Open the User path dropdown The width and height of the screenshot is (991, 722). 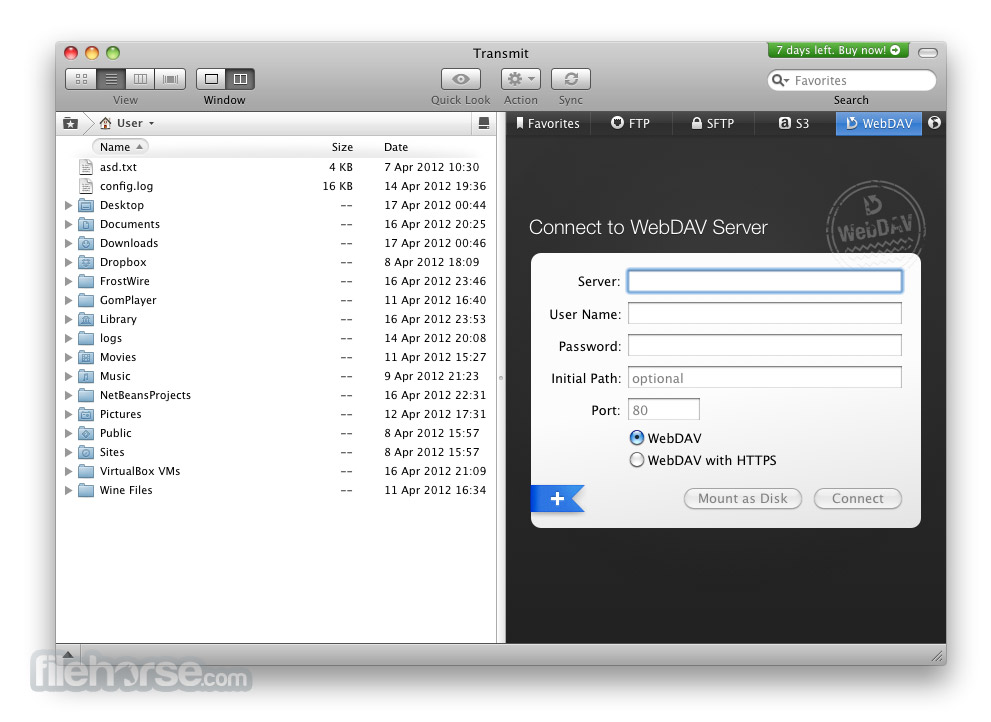tap(127, 123)
